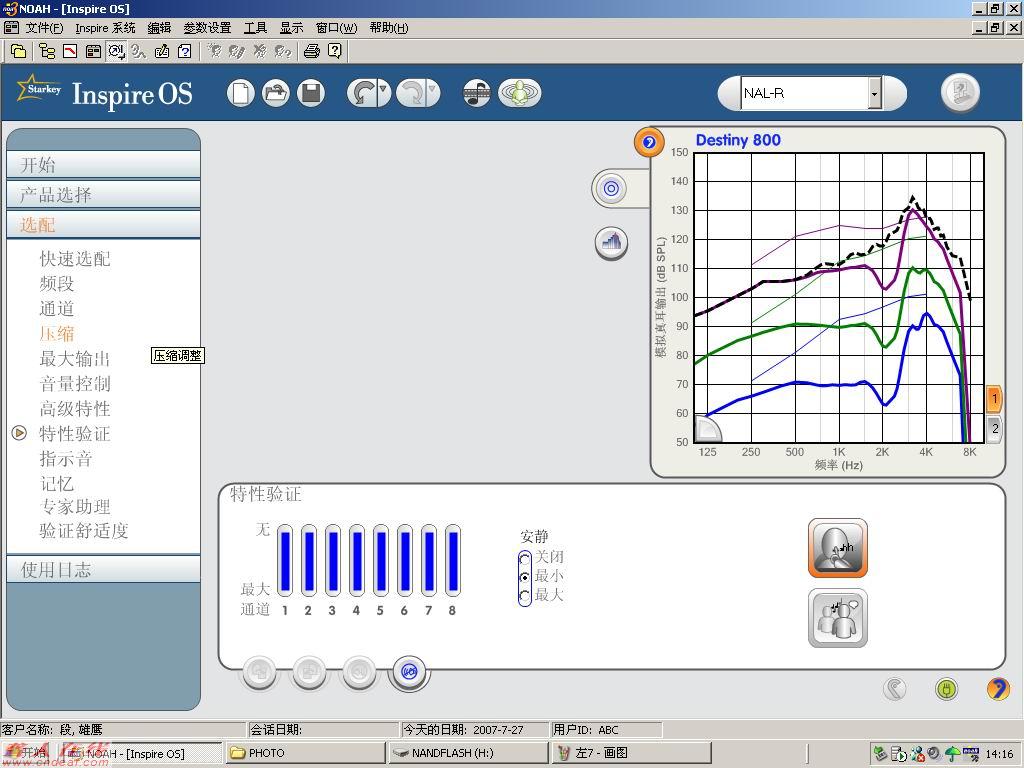This screenshot has width=1024, height=768.
Task: Click the round help button beside NAL-R
Action: [x=961, y=92]
